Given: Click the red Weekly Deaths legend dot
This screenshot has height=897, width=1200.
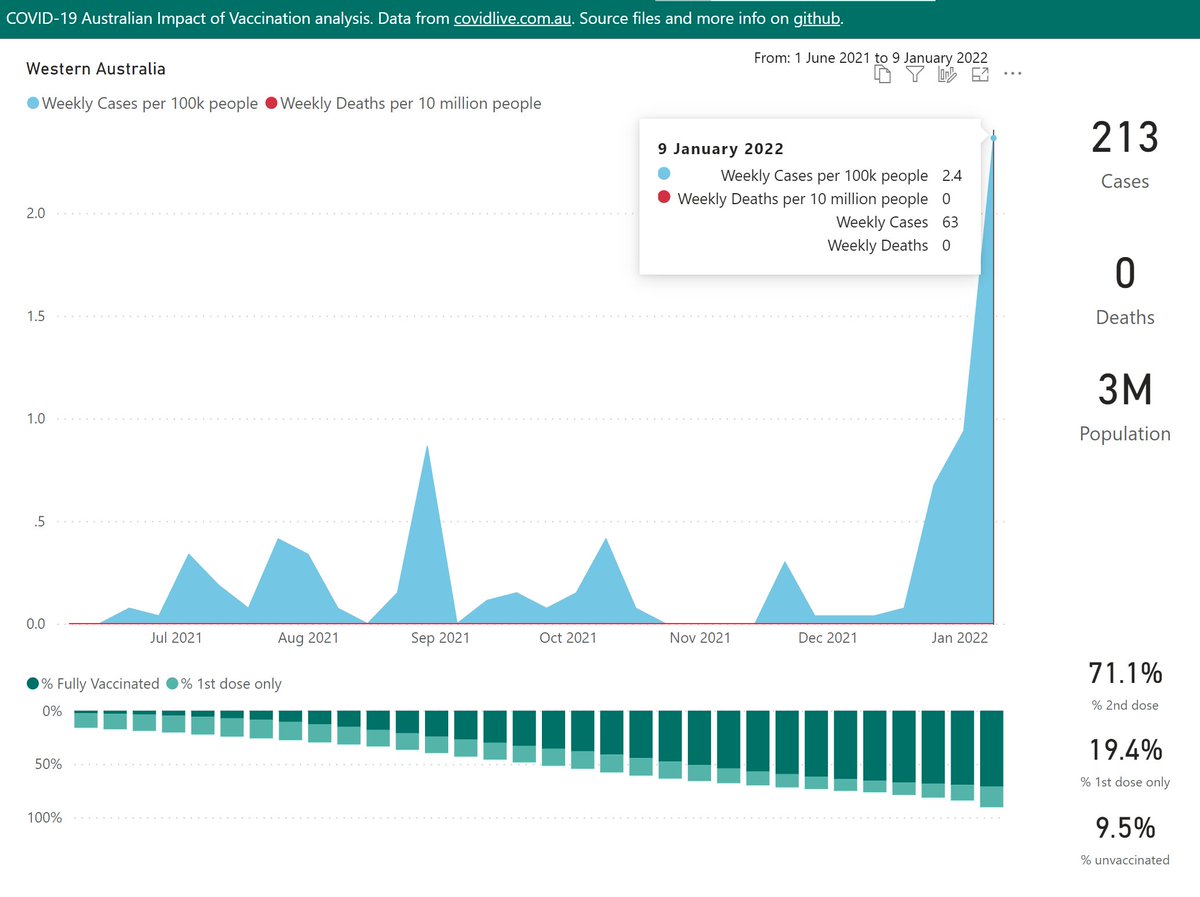Looking at the screenshot, I should point(273,104).
